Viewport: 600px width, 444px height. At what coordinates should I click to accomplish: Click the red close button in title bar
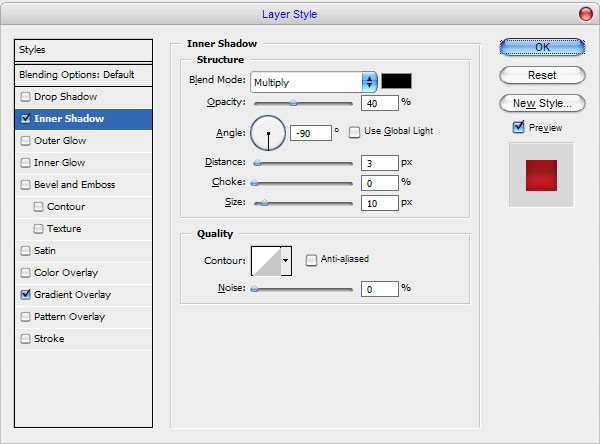pos(585,14)
